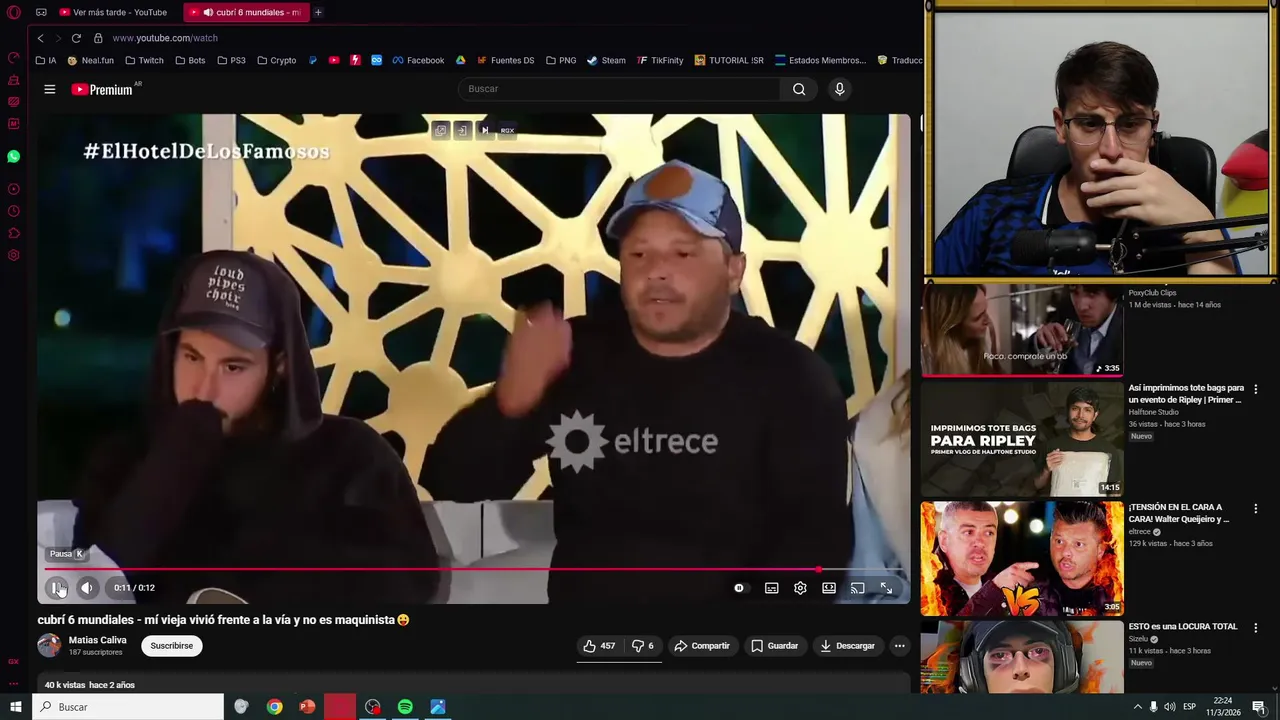Mute the video using the speaker icon
The height and width of the screenshot is (720, 1280).
pyautogui.click(x=87, y=588)
